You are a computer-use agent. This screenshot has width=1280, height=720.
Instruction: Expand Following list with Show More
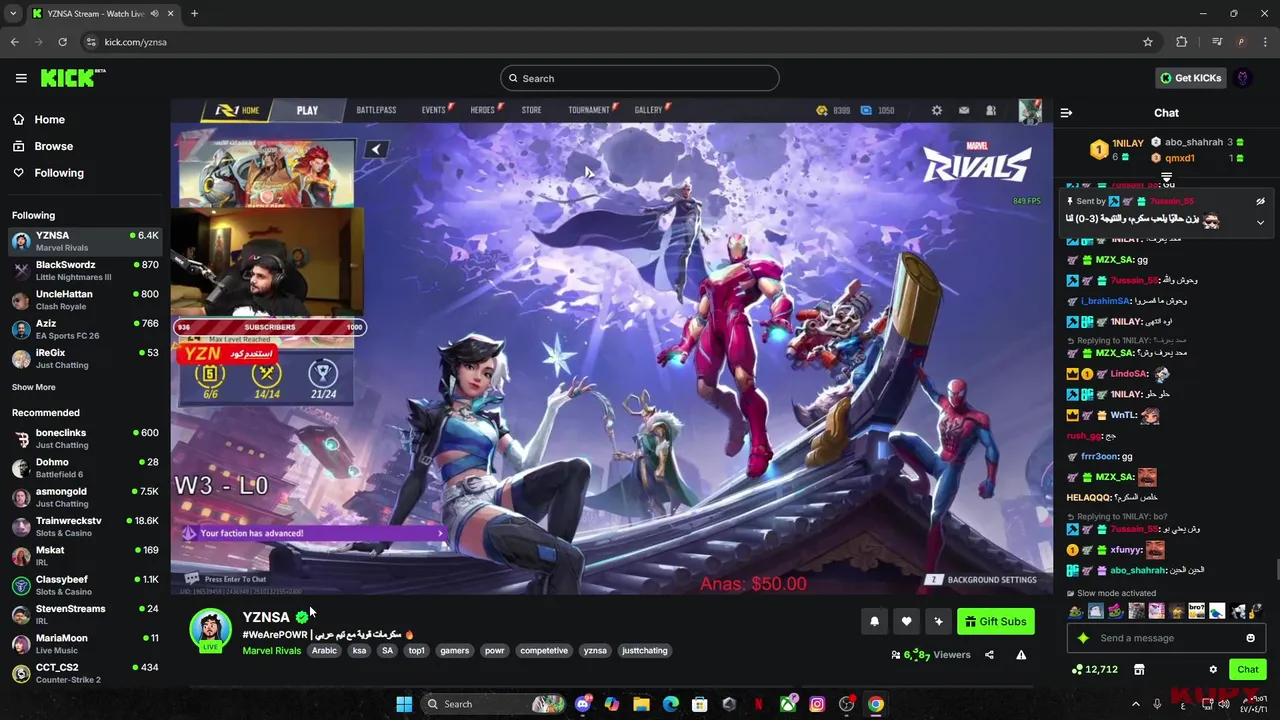(34, 387)
